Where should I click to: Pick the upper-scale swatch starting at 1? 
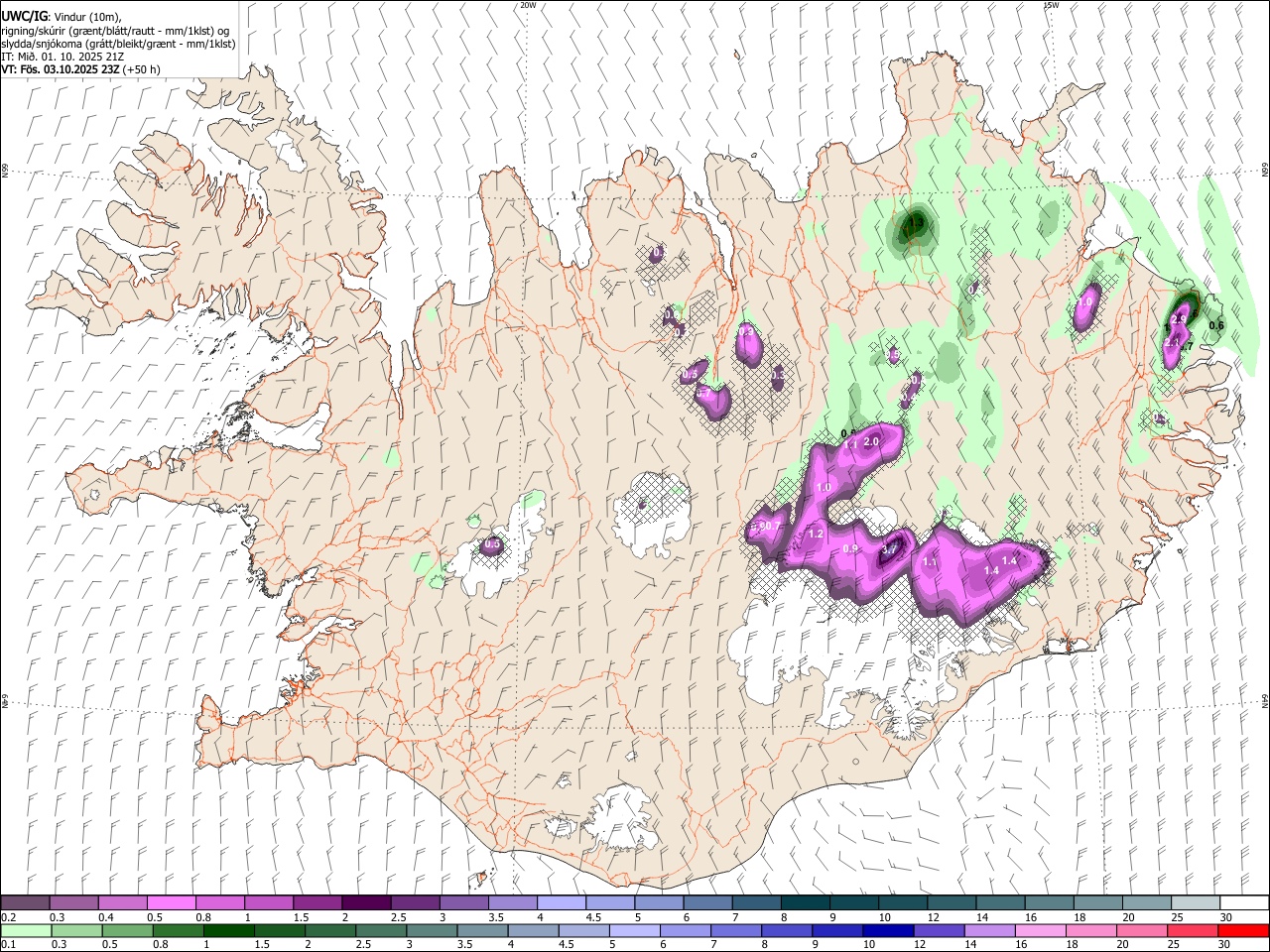268,903
